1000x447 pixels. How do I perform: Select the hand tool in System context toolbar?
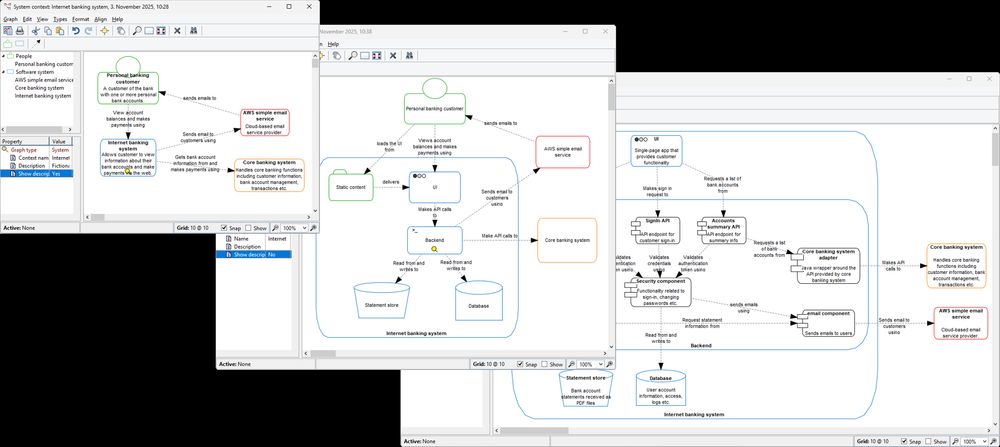[x=121, y=31]
